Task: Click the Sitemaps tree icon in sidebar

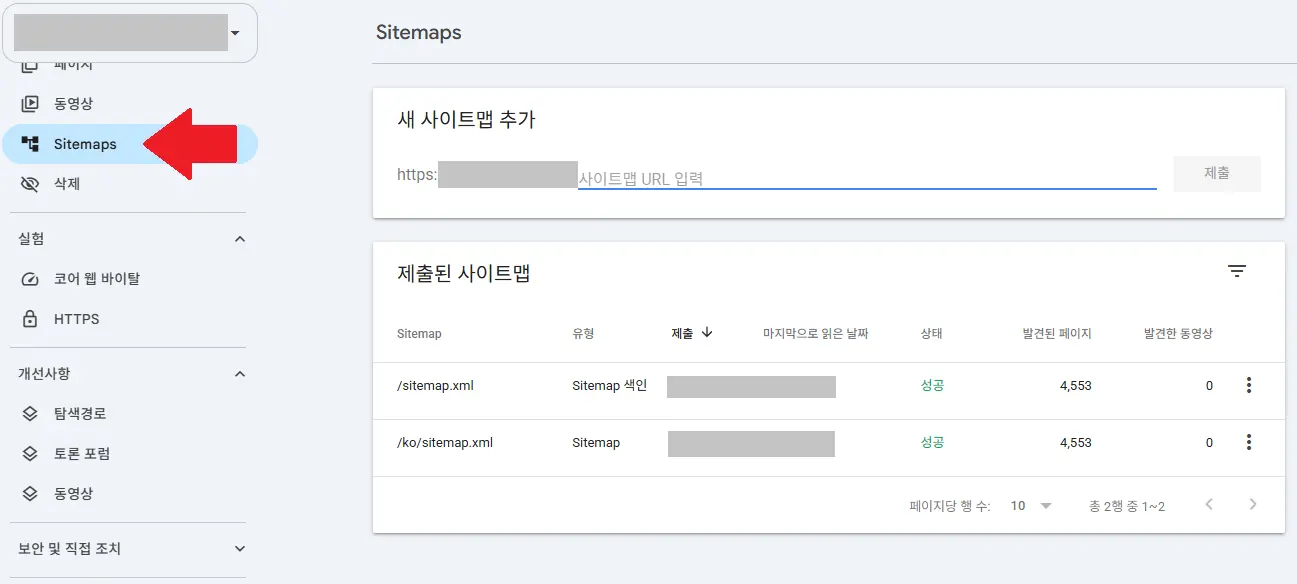Action: (x=30, y=144)
